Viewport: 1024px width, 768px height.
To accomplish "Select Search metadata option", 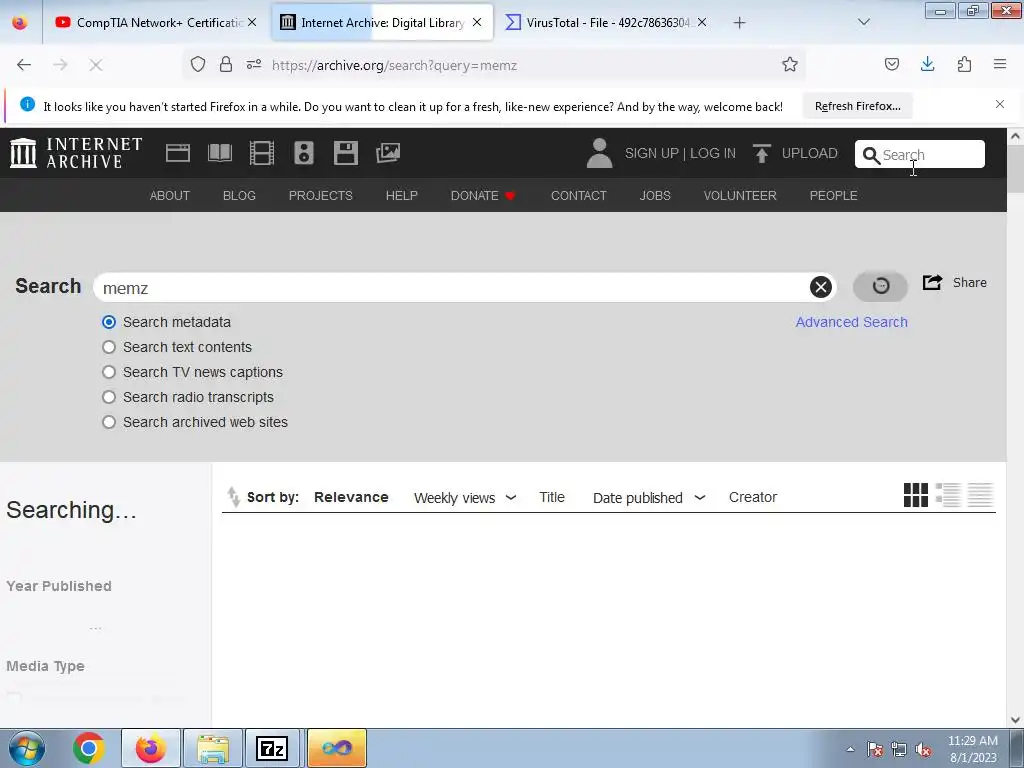I will pos(109,322).
